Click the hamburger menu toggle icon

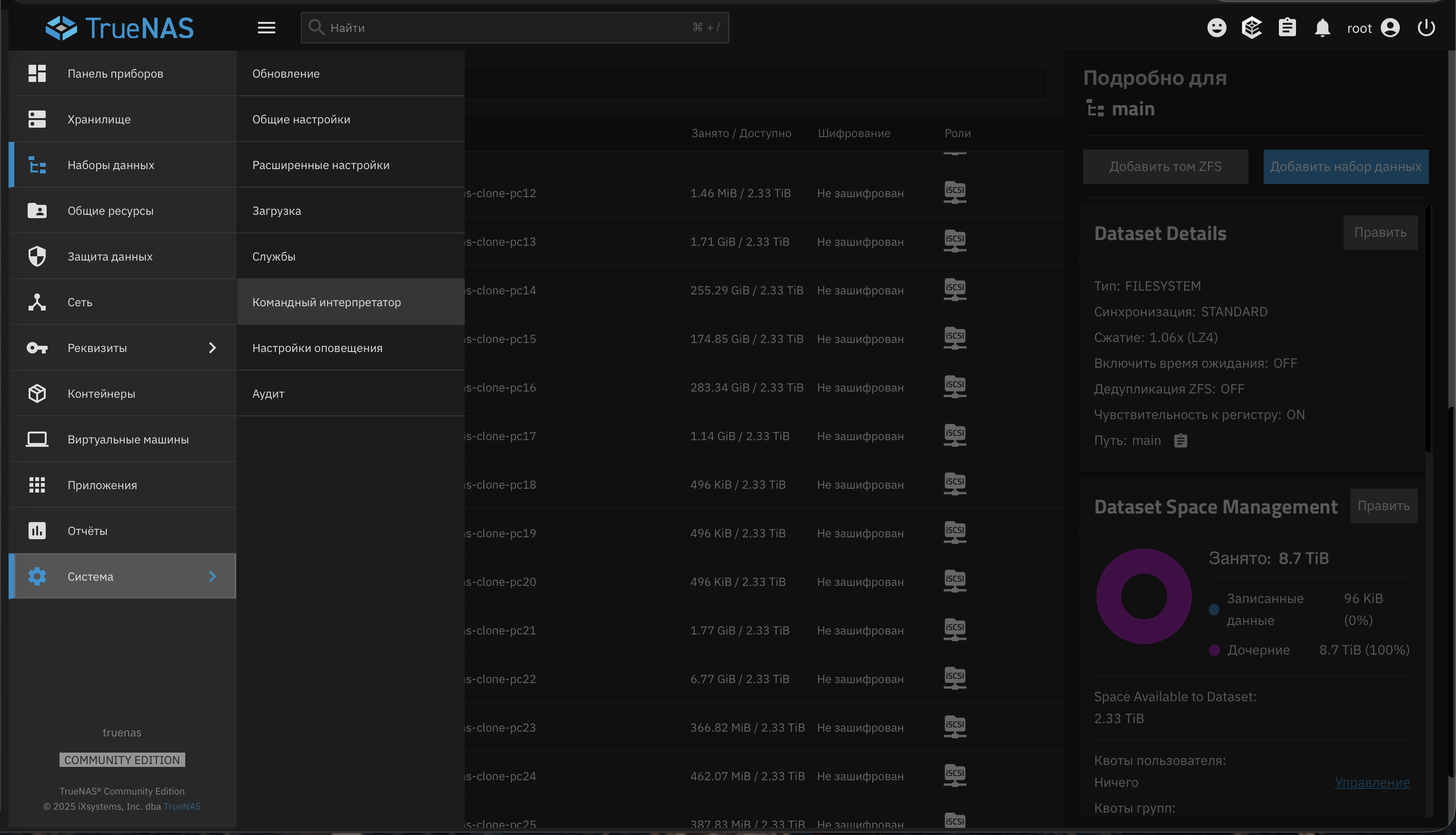pos(266,28)
